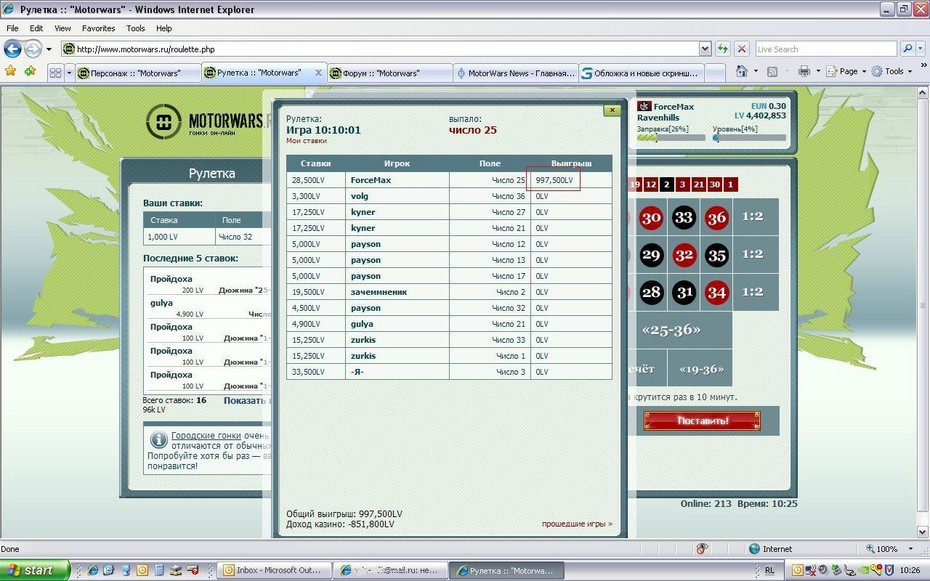Open the Help menu
Viewport: 930px width, 581px height.
(164, 28)
